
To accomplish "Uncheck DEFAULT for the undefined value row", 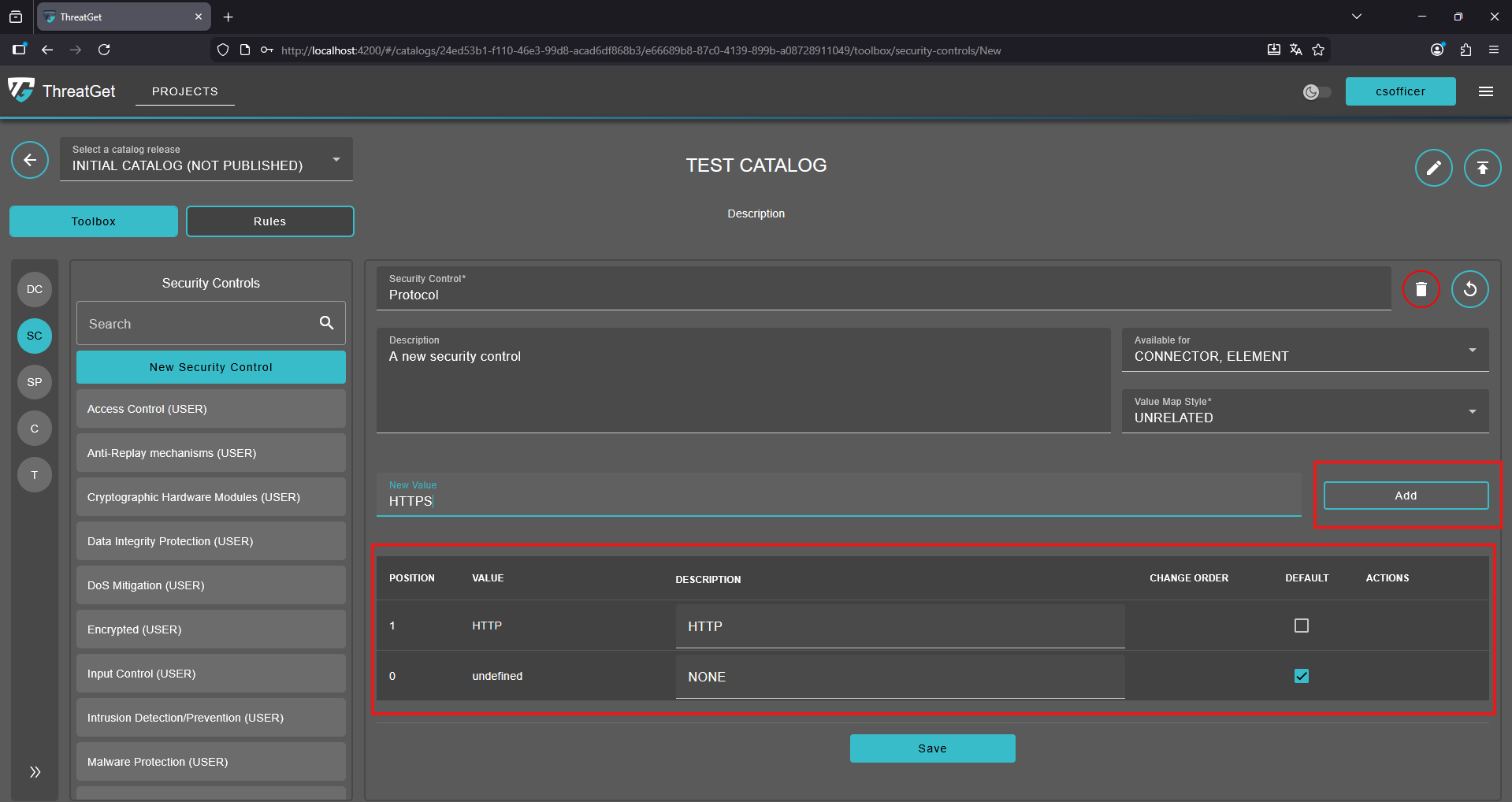I will click(x=1301, y=675).
